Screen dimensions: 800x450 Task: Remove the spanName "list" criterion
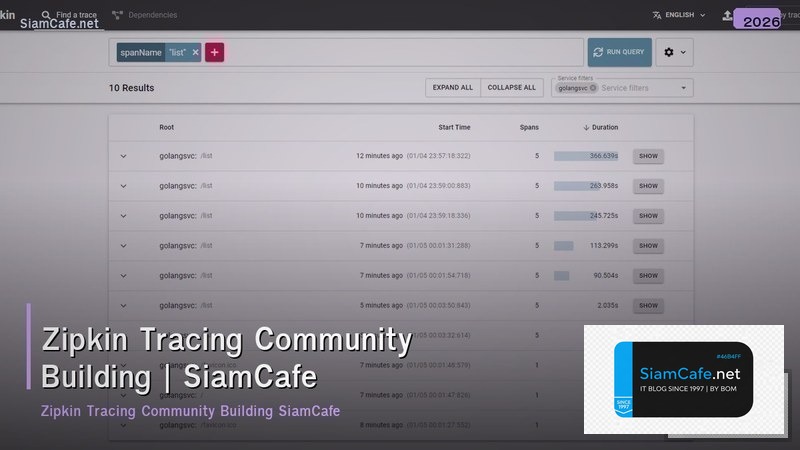click(195, 52)
